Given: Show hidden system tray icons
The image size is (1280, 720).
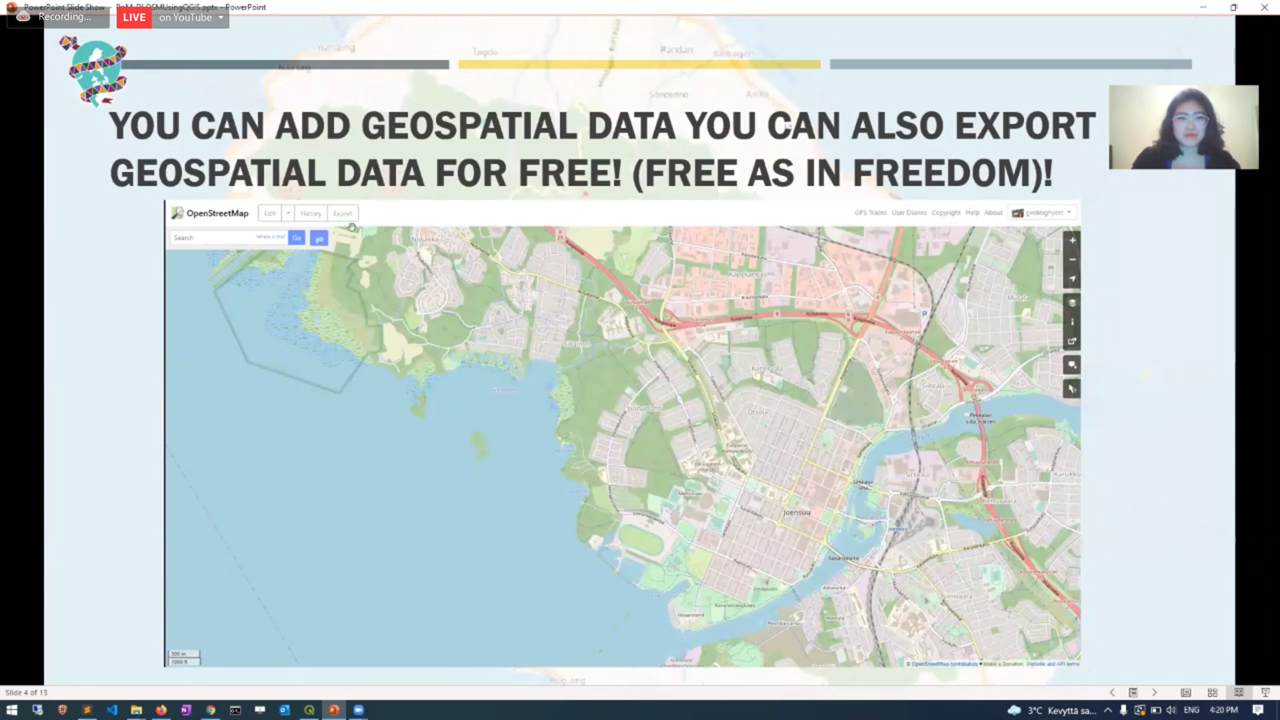Looking at the screenshot, I should [x=1108, y=710].
